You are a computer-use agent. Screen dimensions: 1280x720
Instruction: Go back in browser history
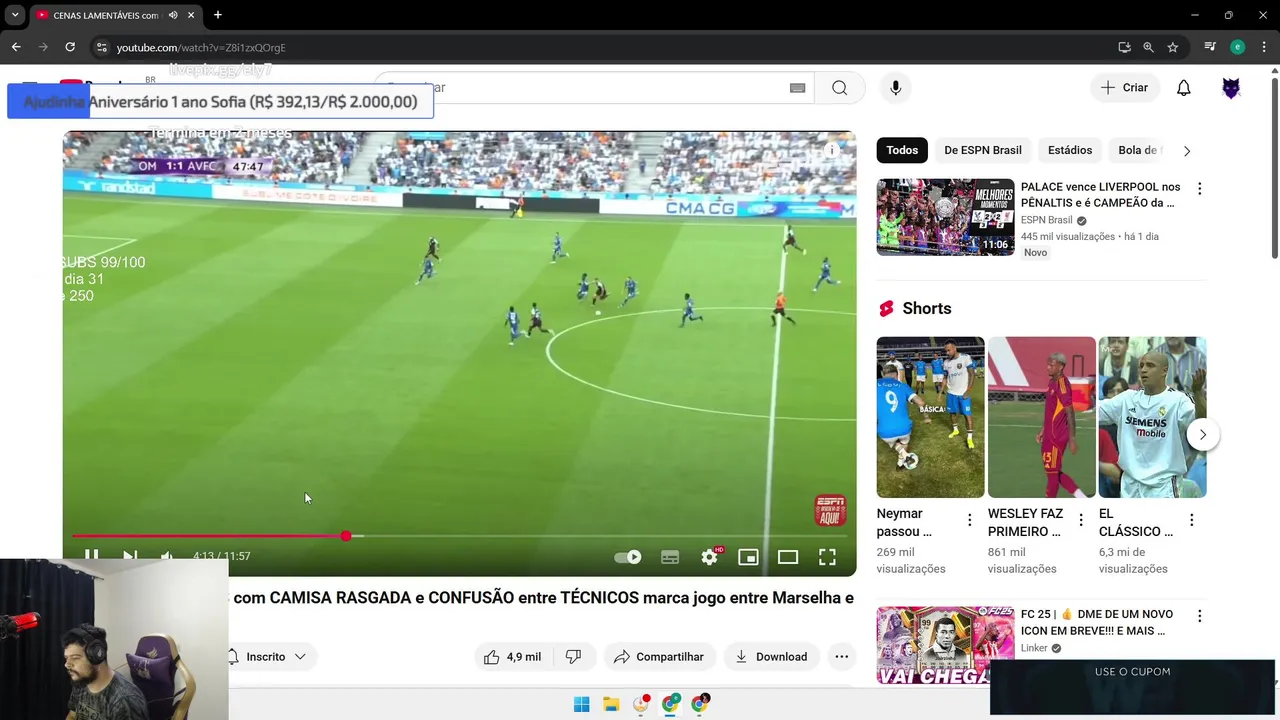coord(16,47)
